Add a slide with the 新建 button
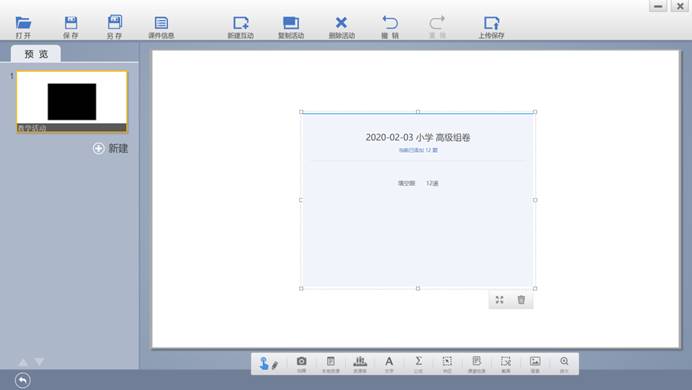This screenshot has width=692, height=390. click(110, 148)
